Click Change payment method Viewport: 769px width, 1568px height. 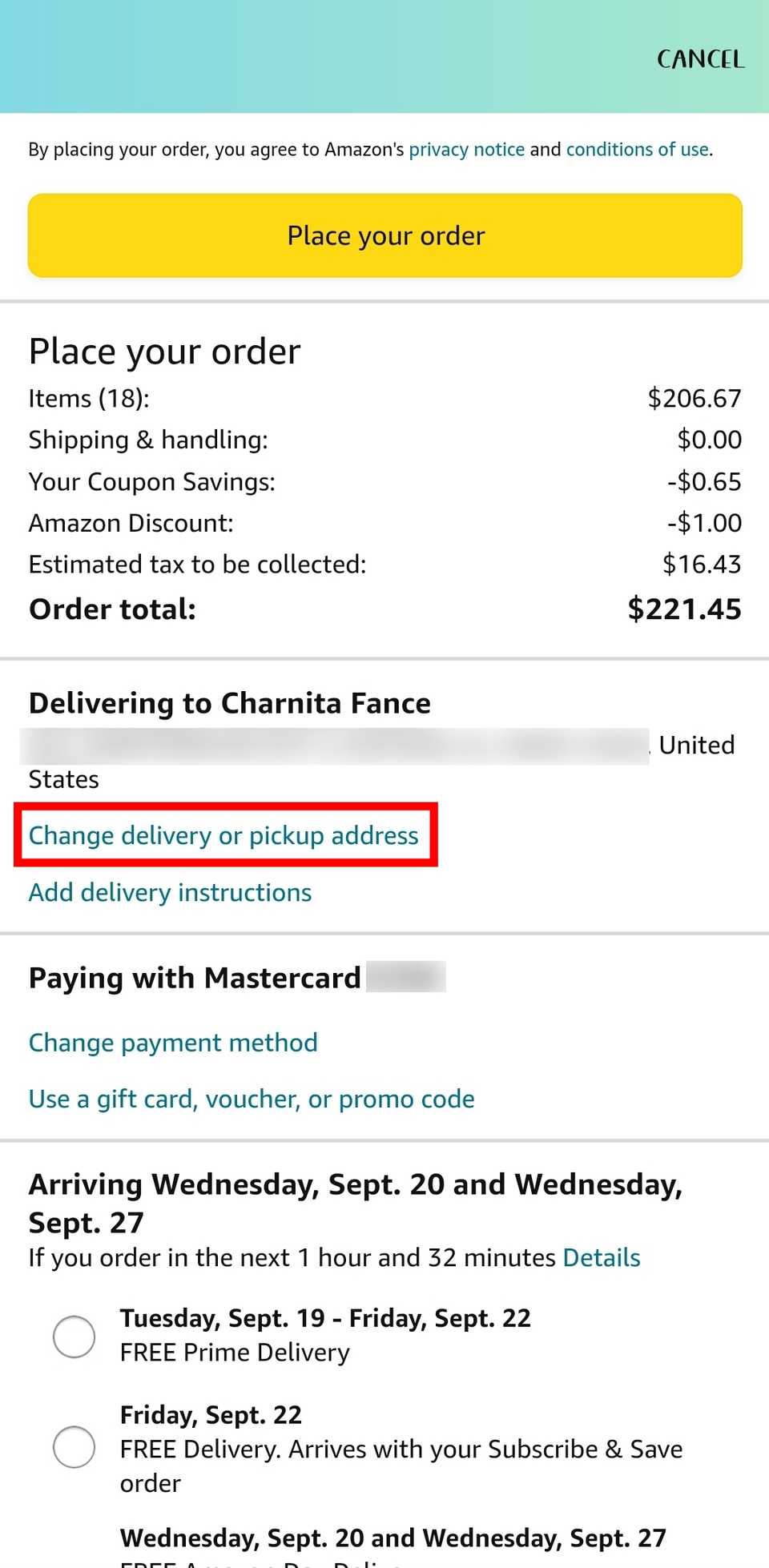point(173,1042)
